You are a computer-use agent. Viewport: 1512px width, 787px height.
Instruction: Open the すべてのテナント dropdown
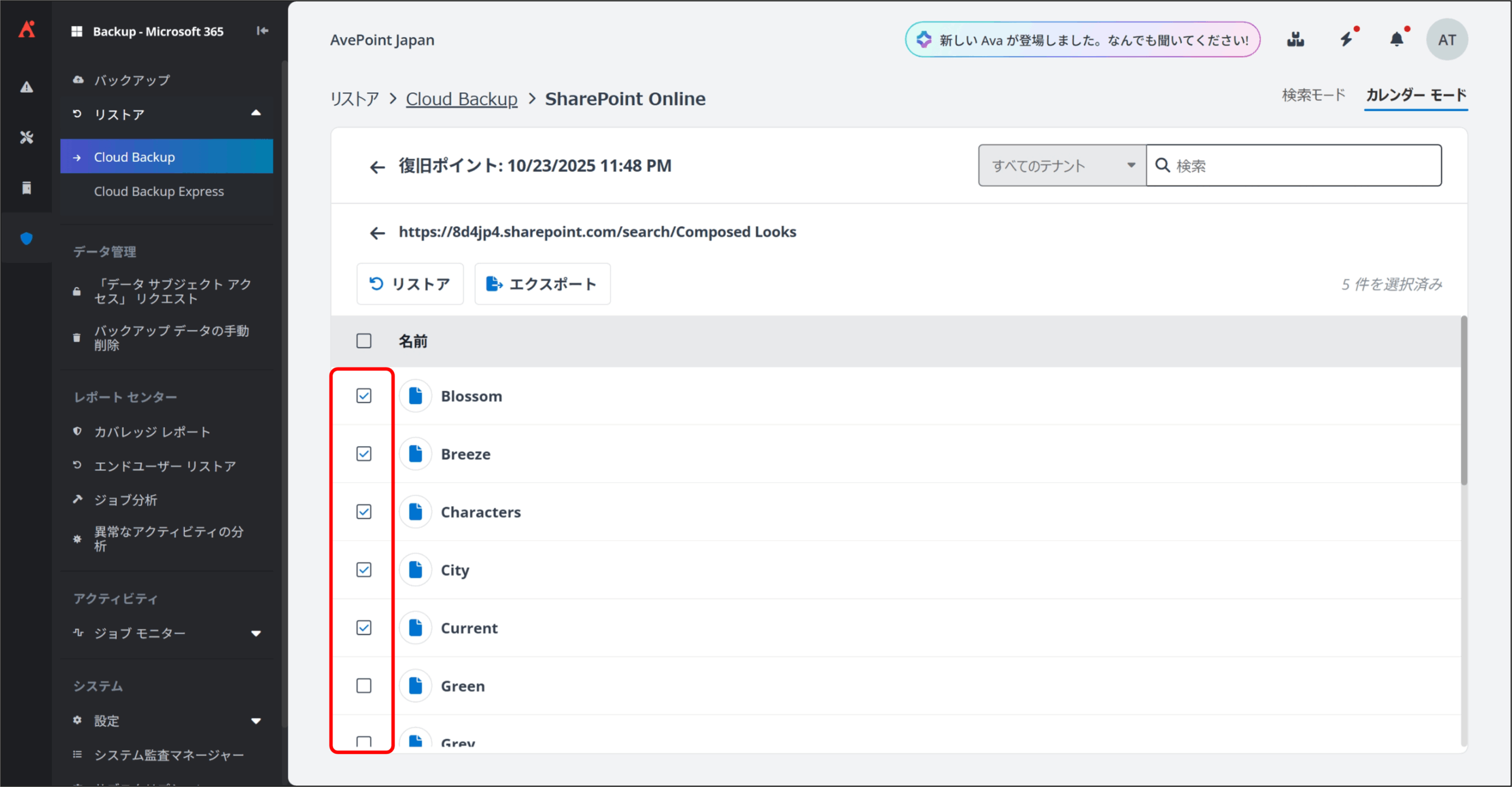click(1062, 165)
